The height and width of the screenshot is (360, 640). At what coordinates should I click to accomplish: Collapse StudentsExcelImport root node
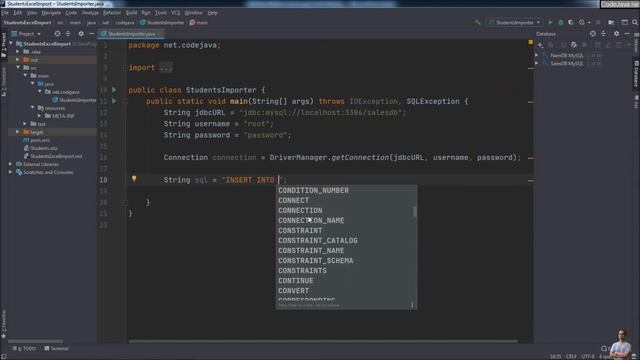(11, 44)
